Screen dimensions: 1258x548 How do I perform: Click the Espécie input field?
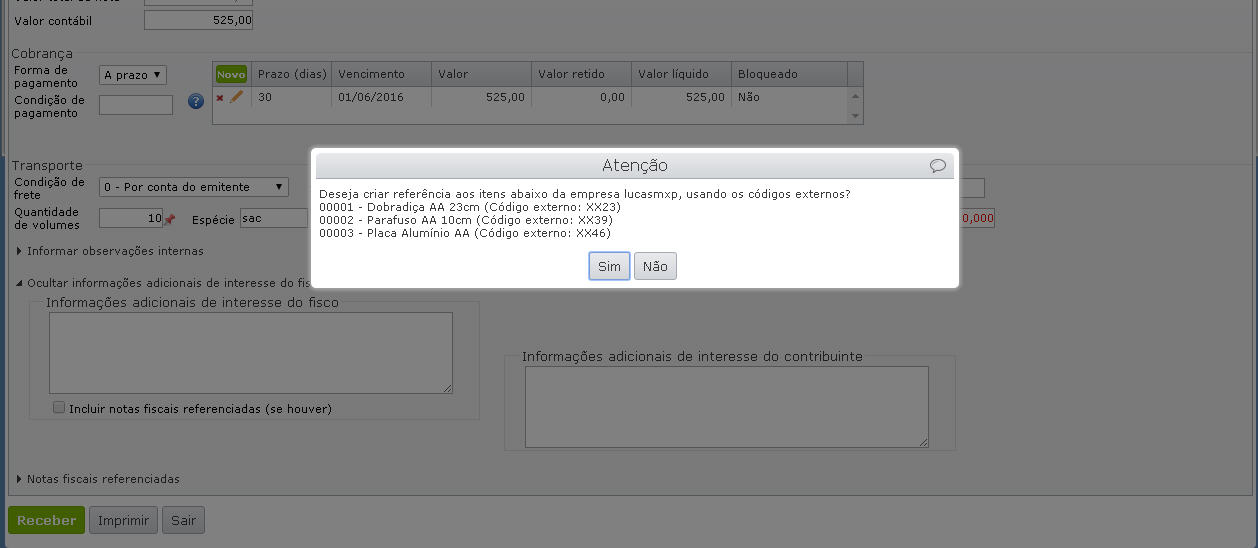coord(274,218)
